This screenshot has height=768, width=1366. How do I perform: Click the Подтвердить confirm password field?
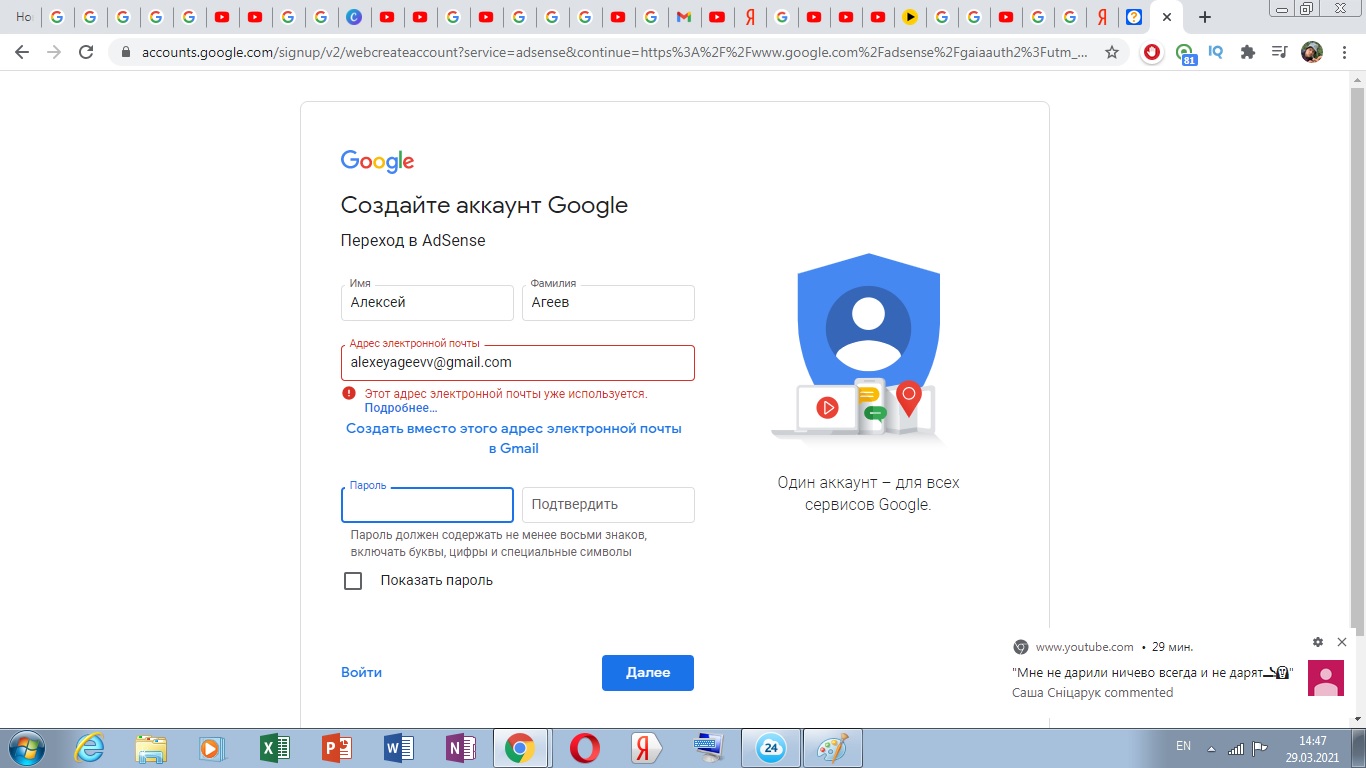[608, 505]
